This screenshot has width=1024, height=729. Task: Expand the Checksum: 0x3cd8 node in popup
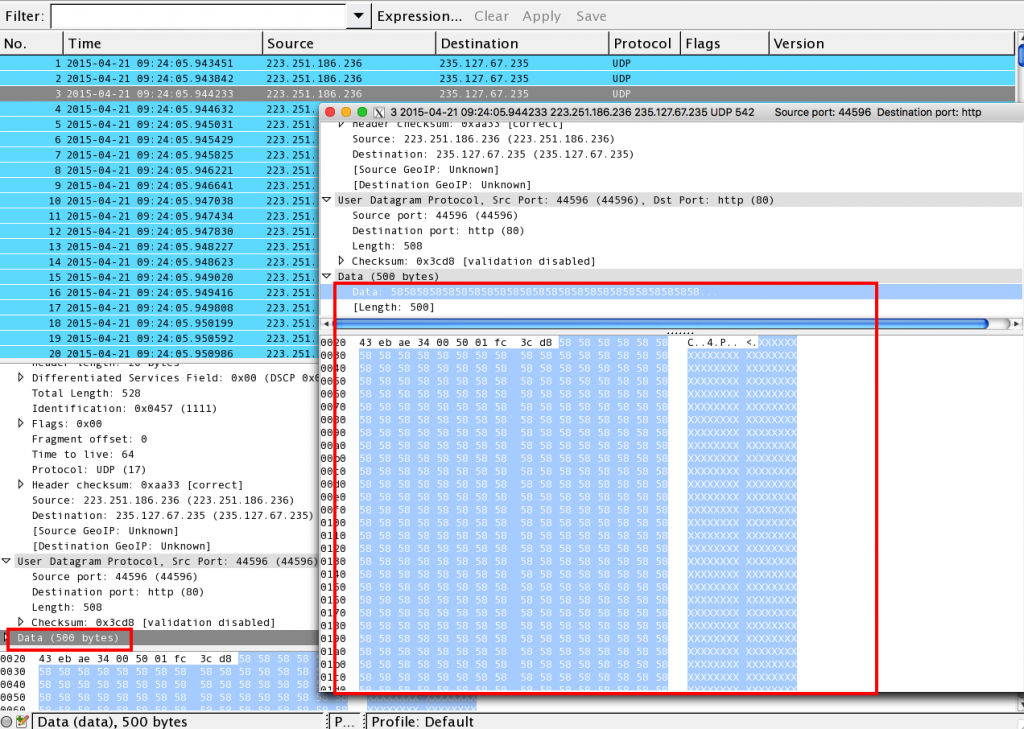342,261
